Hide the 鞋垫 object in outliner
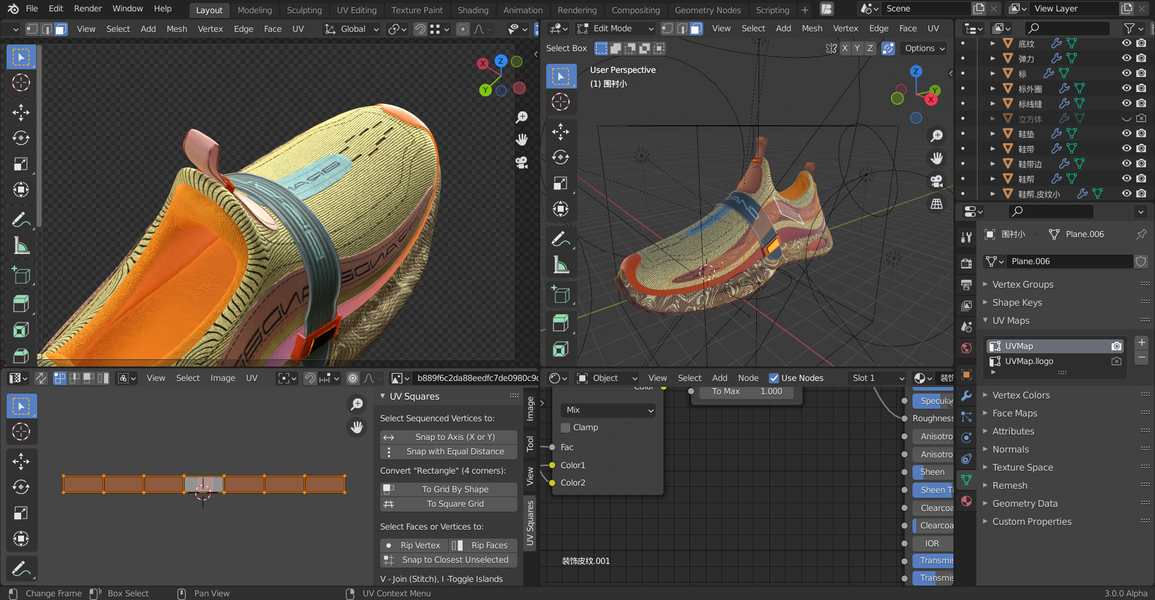1155x600 pixels. (x=1127, y=134)
